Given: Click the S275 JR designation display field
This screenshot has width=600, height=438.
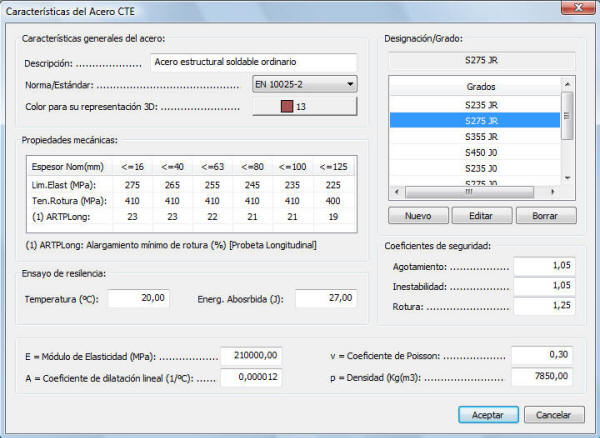Looking at the screenshot, I should coord(482,60).
